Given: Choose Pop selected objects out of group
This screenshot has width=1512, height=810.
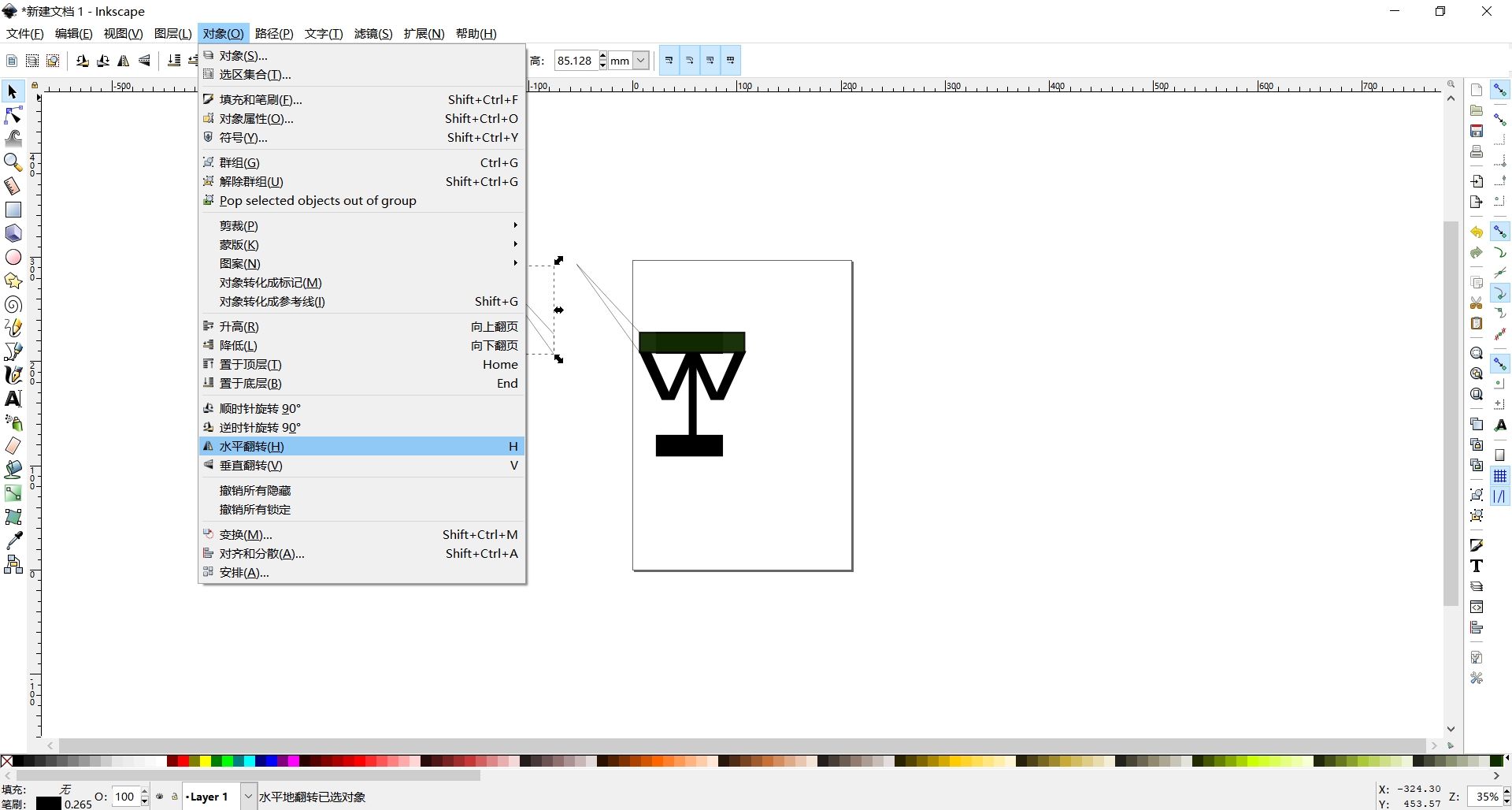Looking at the screenshot, I should pyautogui.click(x=362, y=200).
